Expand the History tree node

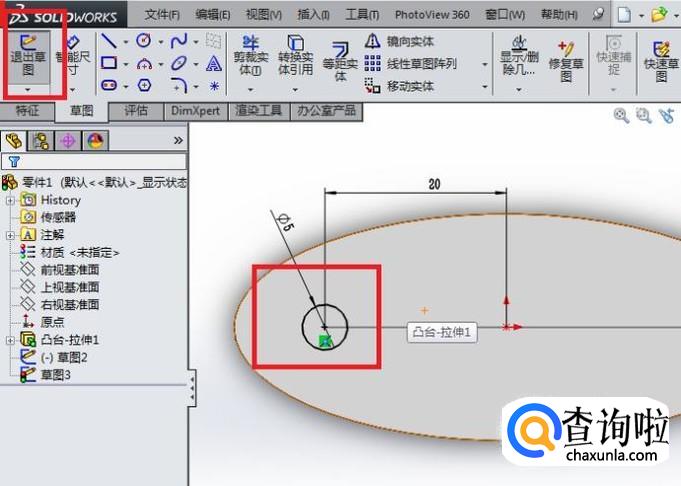[x=10, y=200]
